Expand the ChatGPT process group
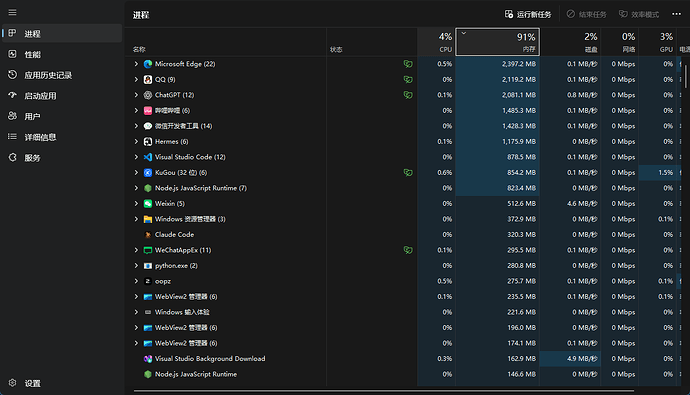The height and width of the screenshot is (395, 690). click(x=136, y=95)
